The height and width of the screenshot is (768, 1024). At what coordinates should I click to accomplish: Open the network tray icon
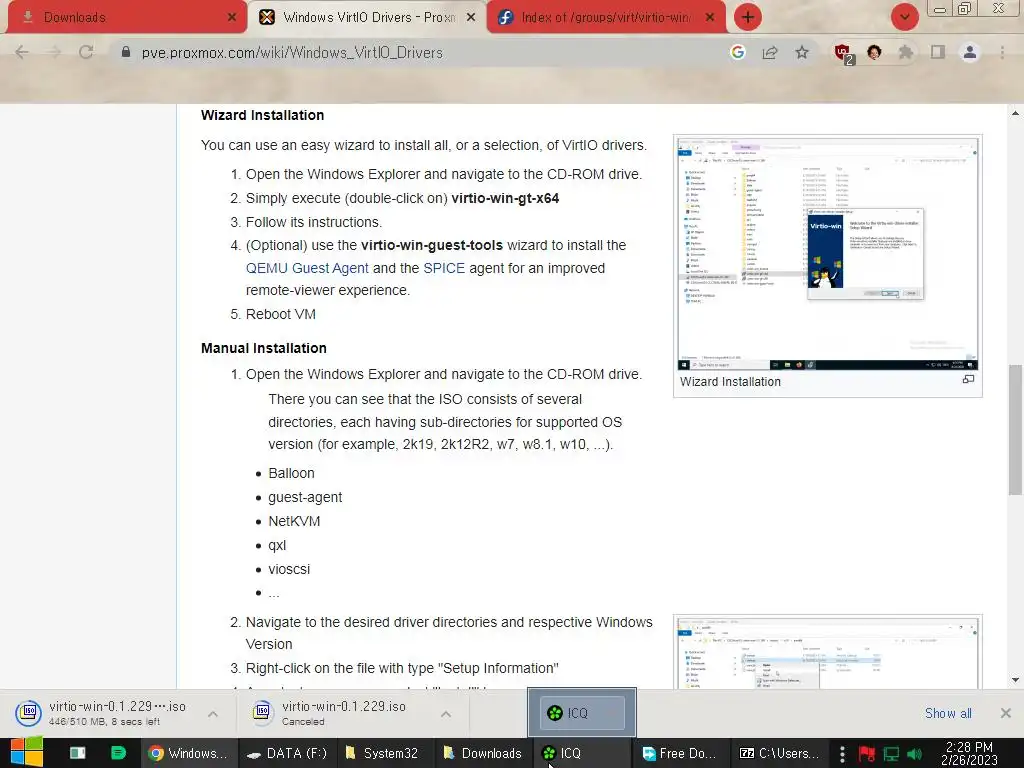pyautogui.click(x=891, y=754)
